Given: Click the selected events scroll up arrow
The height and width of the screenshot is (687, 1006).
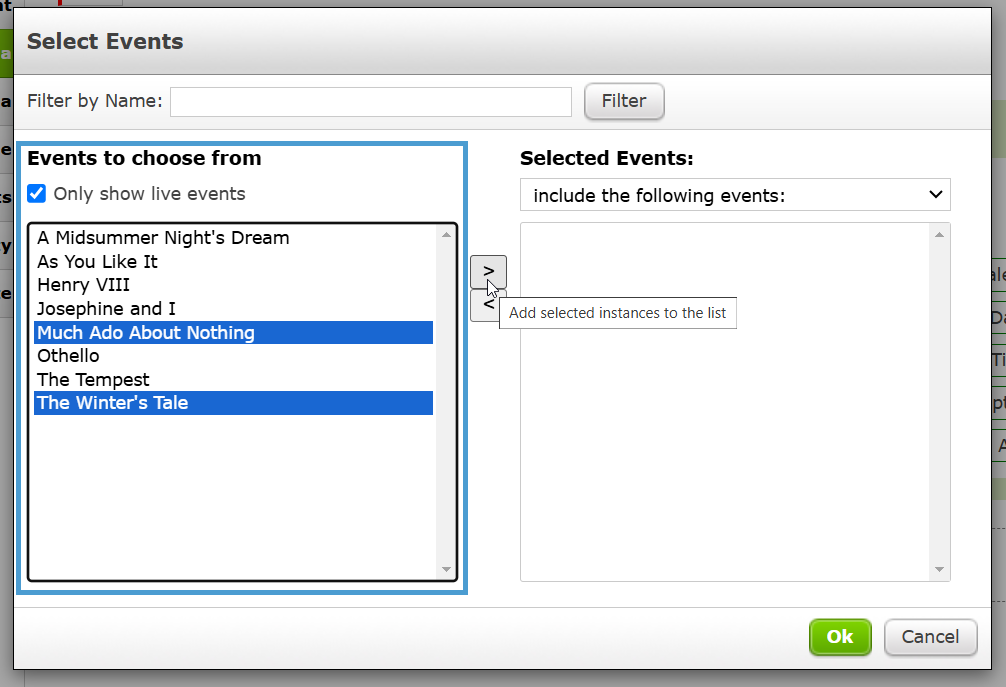Looking at the screenshot, I should pyautogui.click(x=939, y=235).
